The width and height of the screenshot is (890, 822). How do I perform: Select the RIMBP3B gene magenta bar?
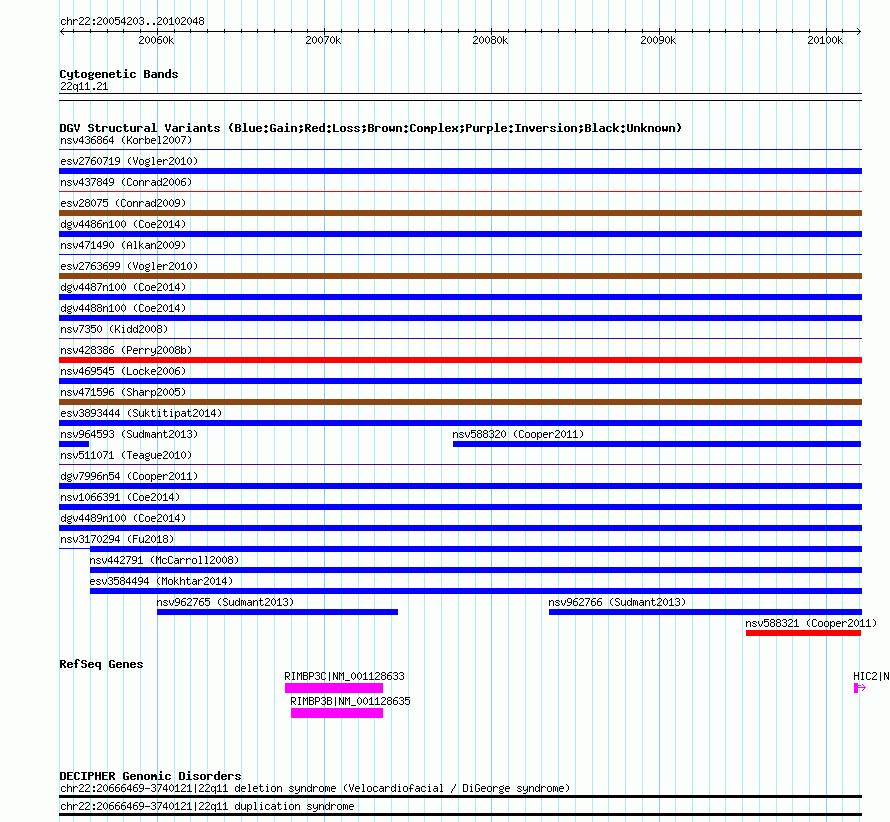pyautogui.click(x=337, y=713)
